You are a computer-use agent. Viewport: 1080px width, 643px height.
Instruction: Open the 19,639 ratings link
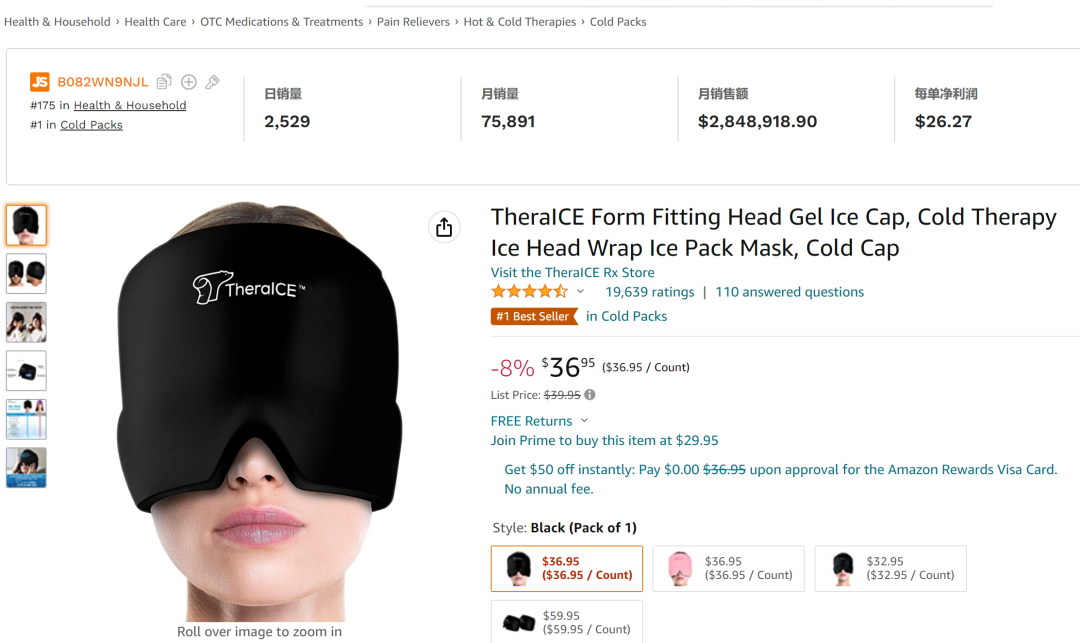650,292
